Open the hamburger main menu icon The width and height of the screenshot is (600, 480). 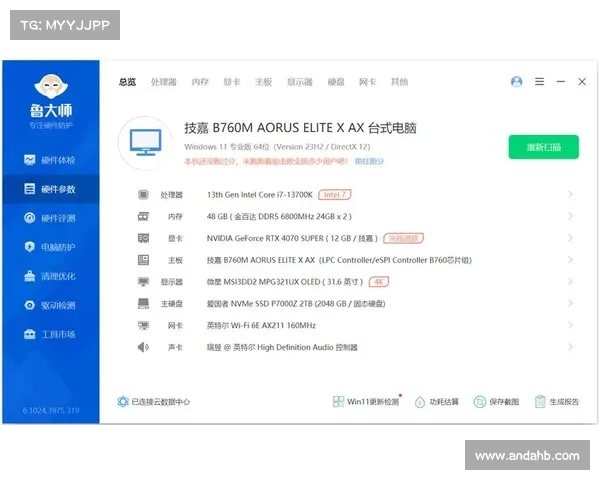click(x=540, y=82)
